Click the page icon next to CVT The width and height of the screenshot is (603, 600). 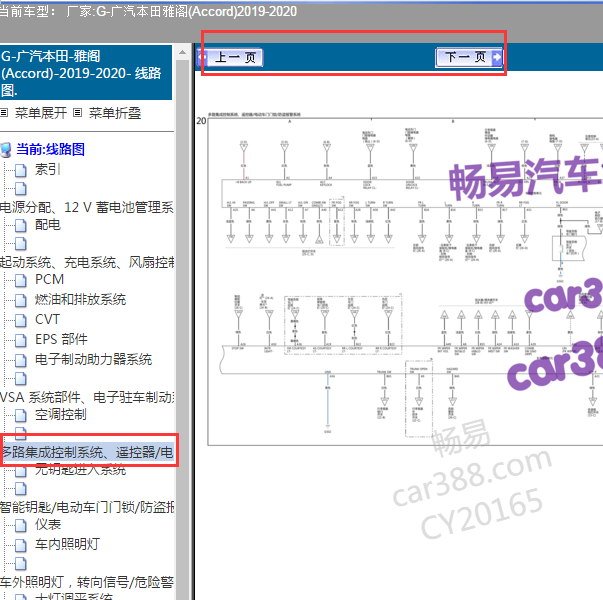point(21,320)
